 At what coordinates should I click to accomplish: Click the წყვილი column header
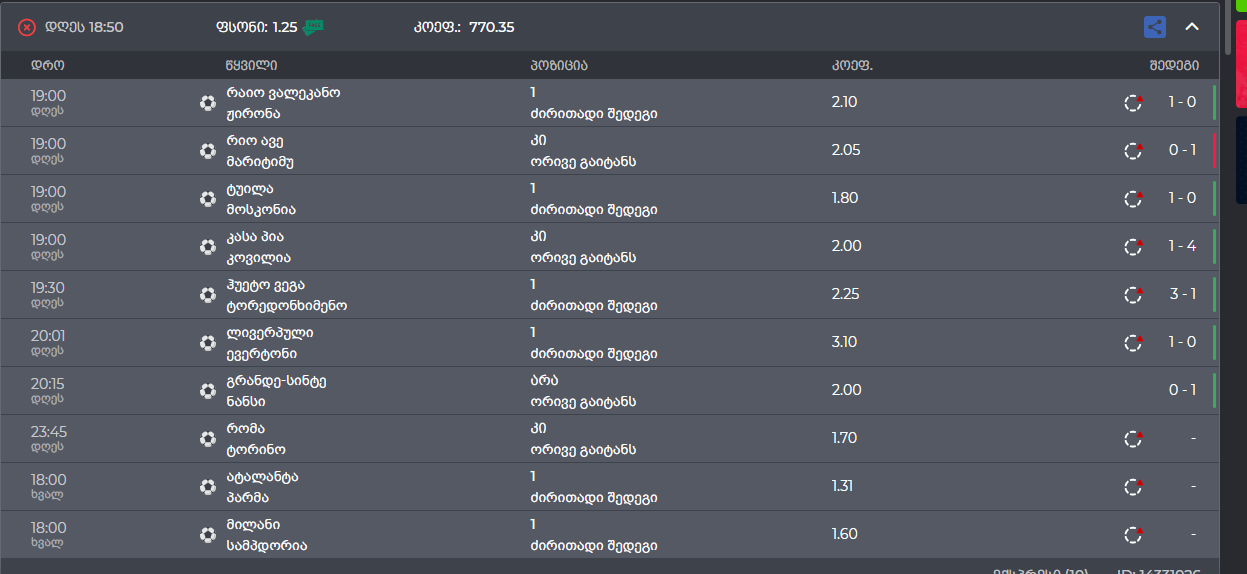(251, 66)
